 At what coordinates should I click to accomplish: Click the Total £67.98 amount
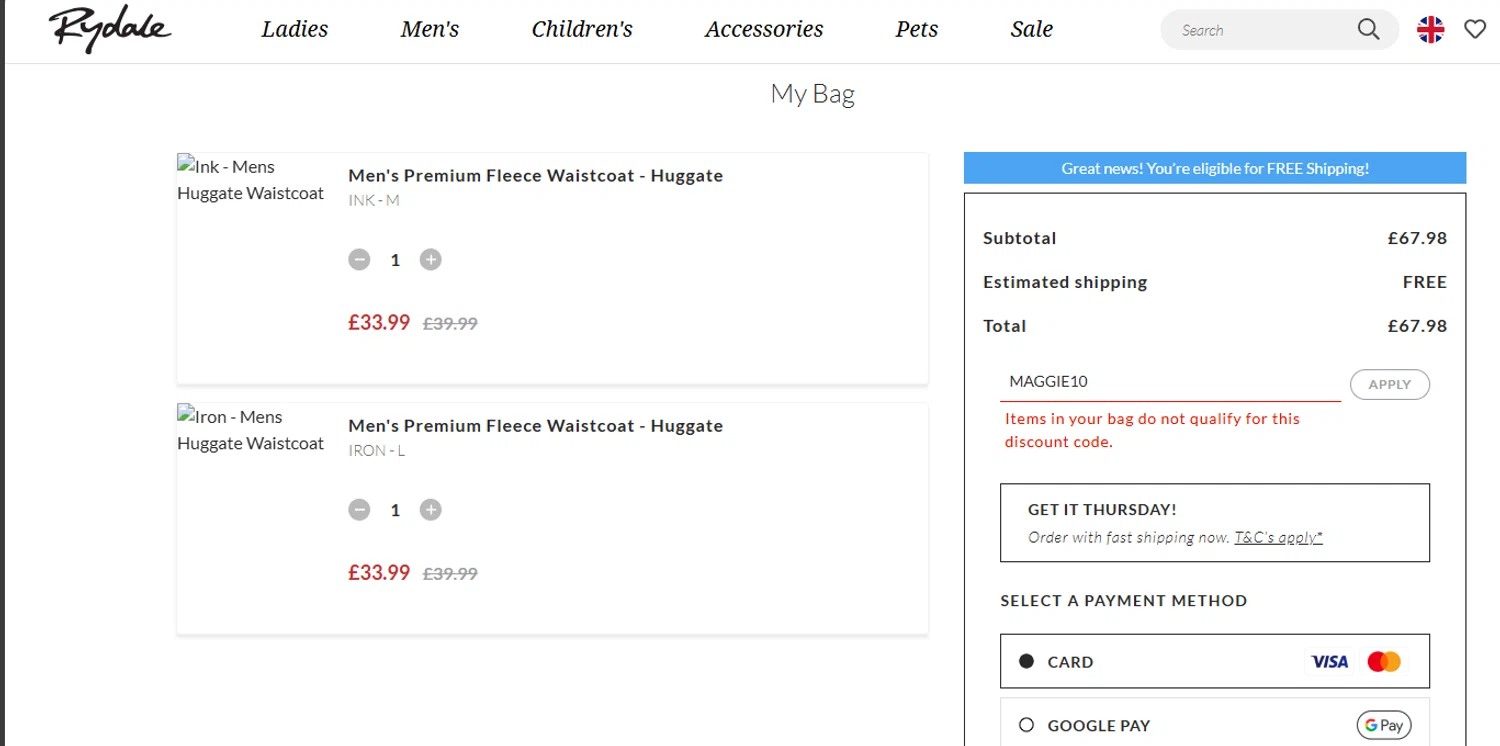(1417, 326)
